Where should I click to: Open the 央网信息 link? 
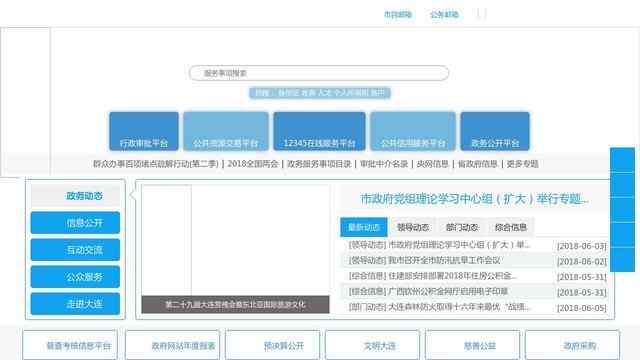(x=432, y=164)
